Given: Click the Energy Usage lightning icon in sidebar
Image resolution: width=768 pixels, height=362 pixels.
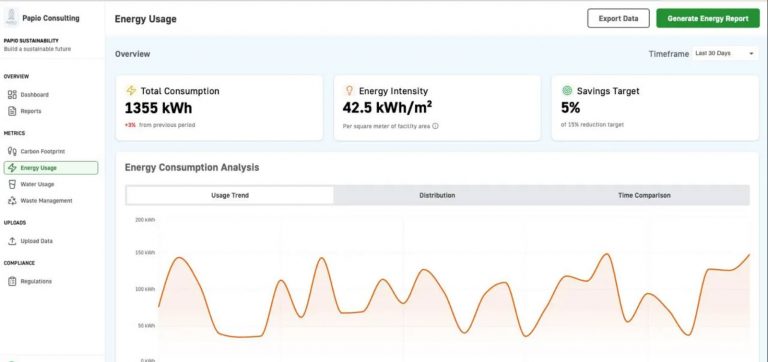Looking at the screenshot, I should pos(12,168).
